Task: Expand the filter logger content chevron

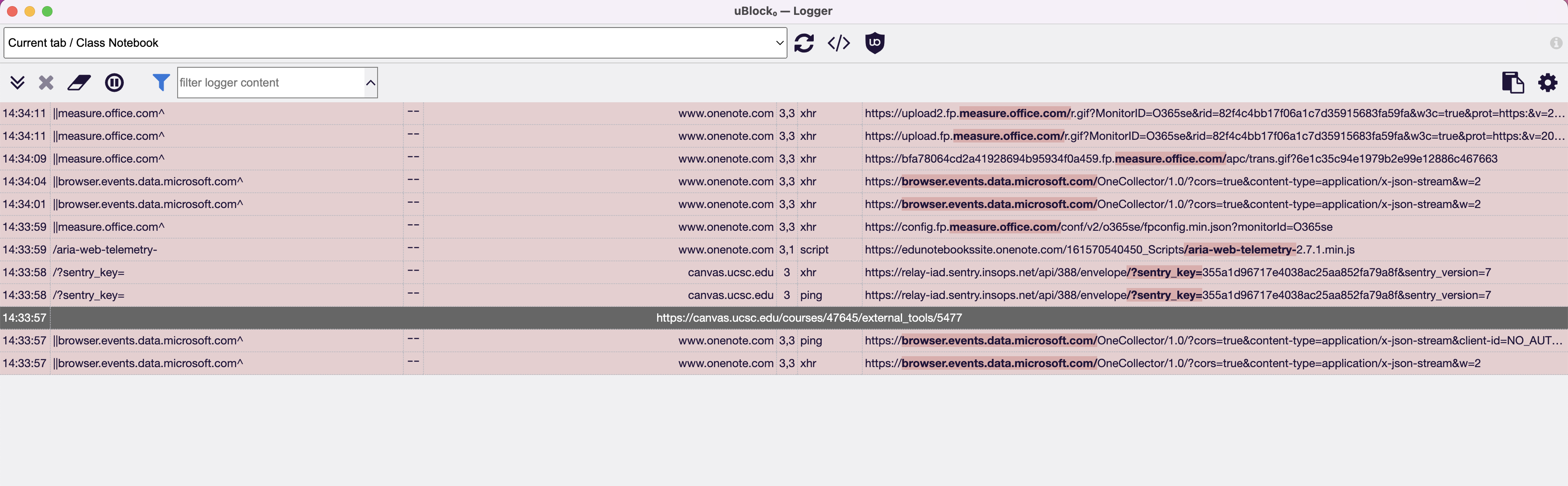Action: pos(370,83)
